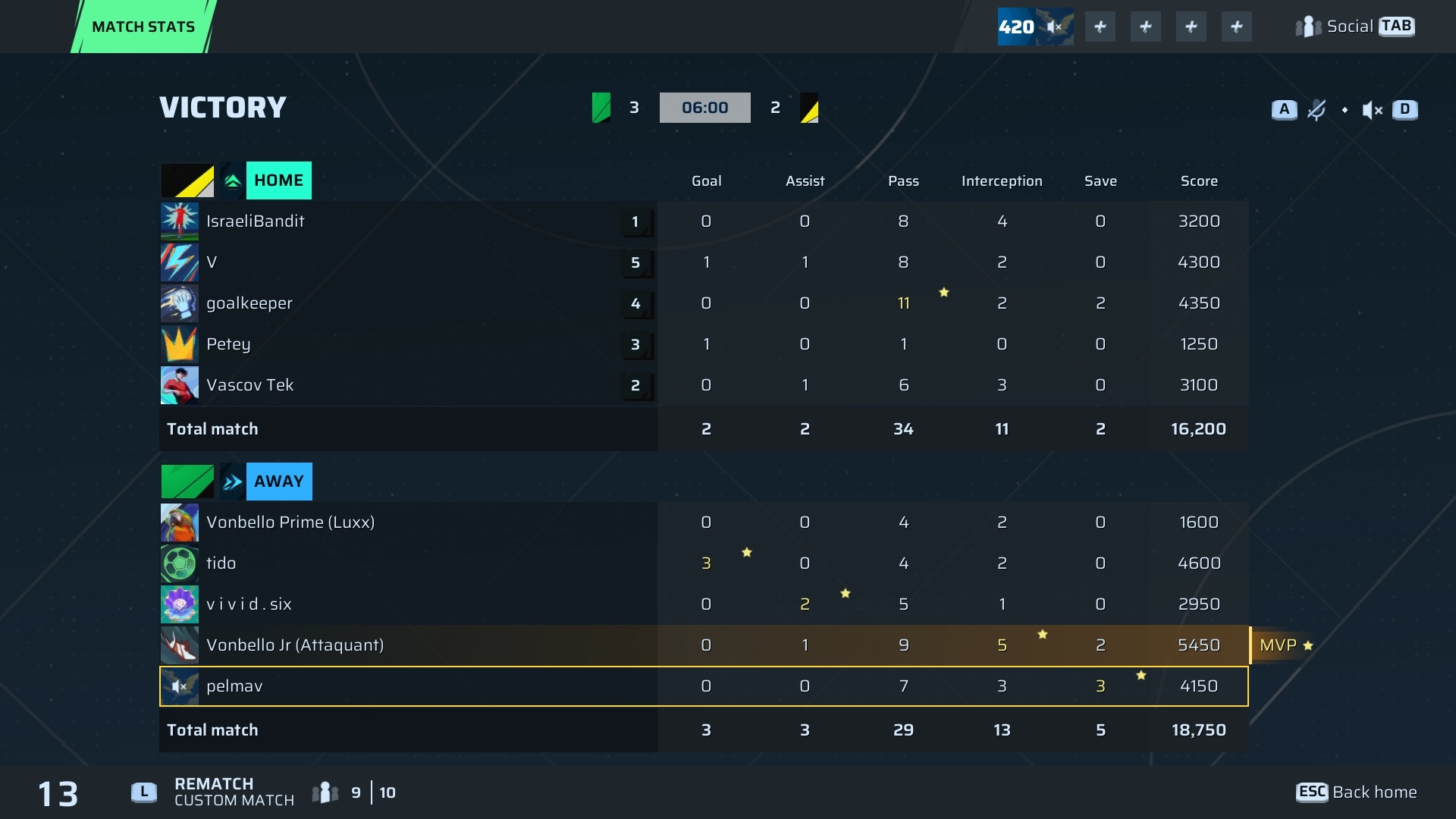
Task: Click the Goal column header
Action: tap(706, 181)
